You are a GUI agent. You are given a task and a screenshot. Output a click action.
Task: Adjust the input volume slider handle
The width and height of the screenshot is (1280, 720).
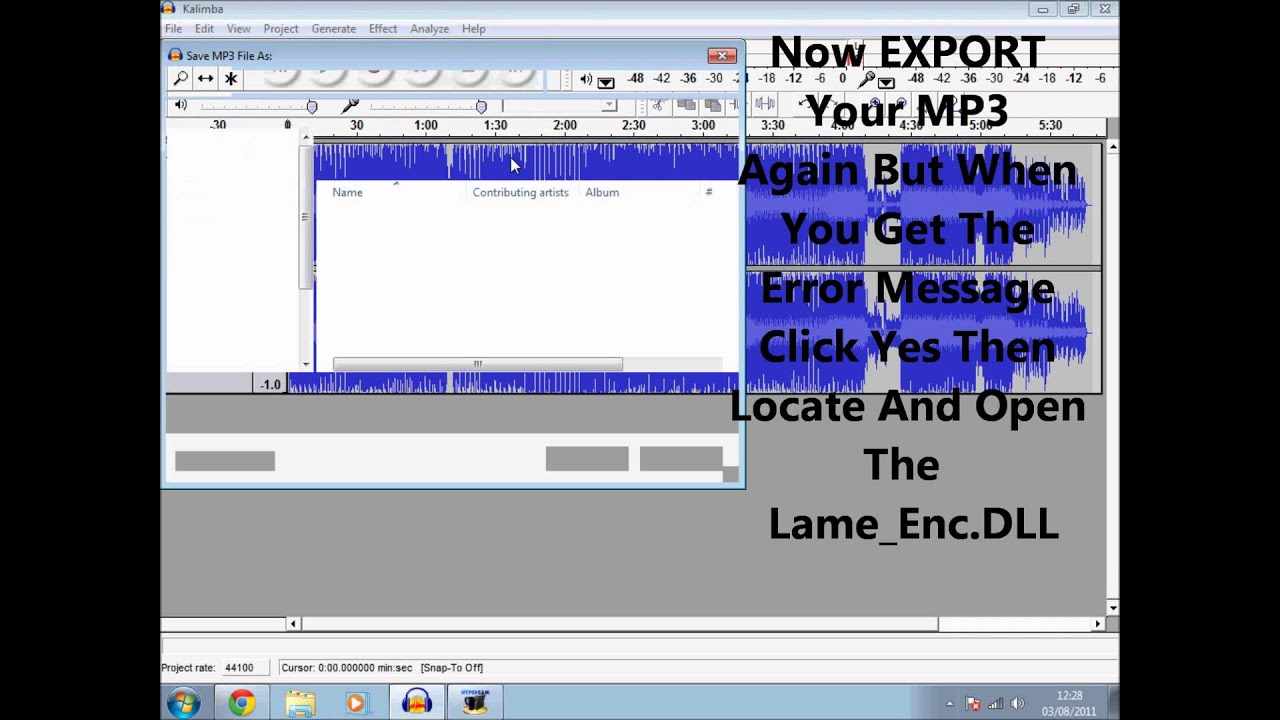pos(481,106)
